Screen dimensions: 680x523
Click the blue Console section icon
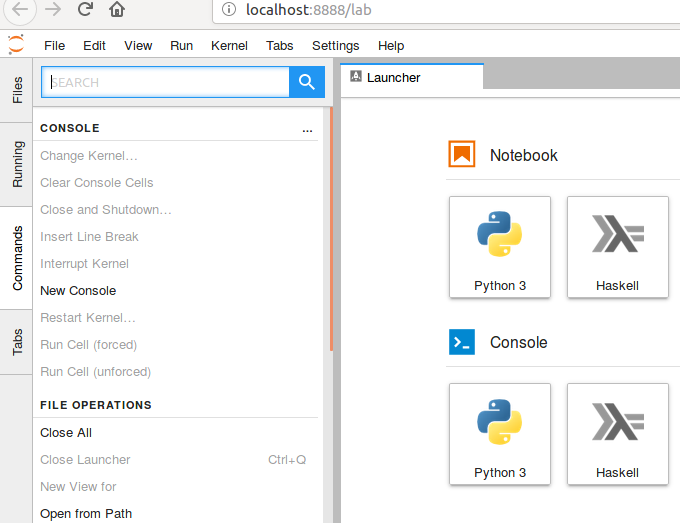pyautogui.click(x=461, y=342)
